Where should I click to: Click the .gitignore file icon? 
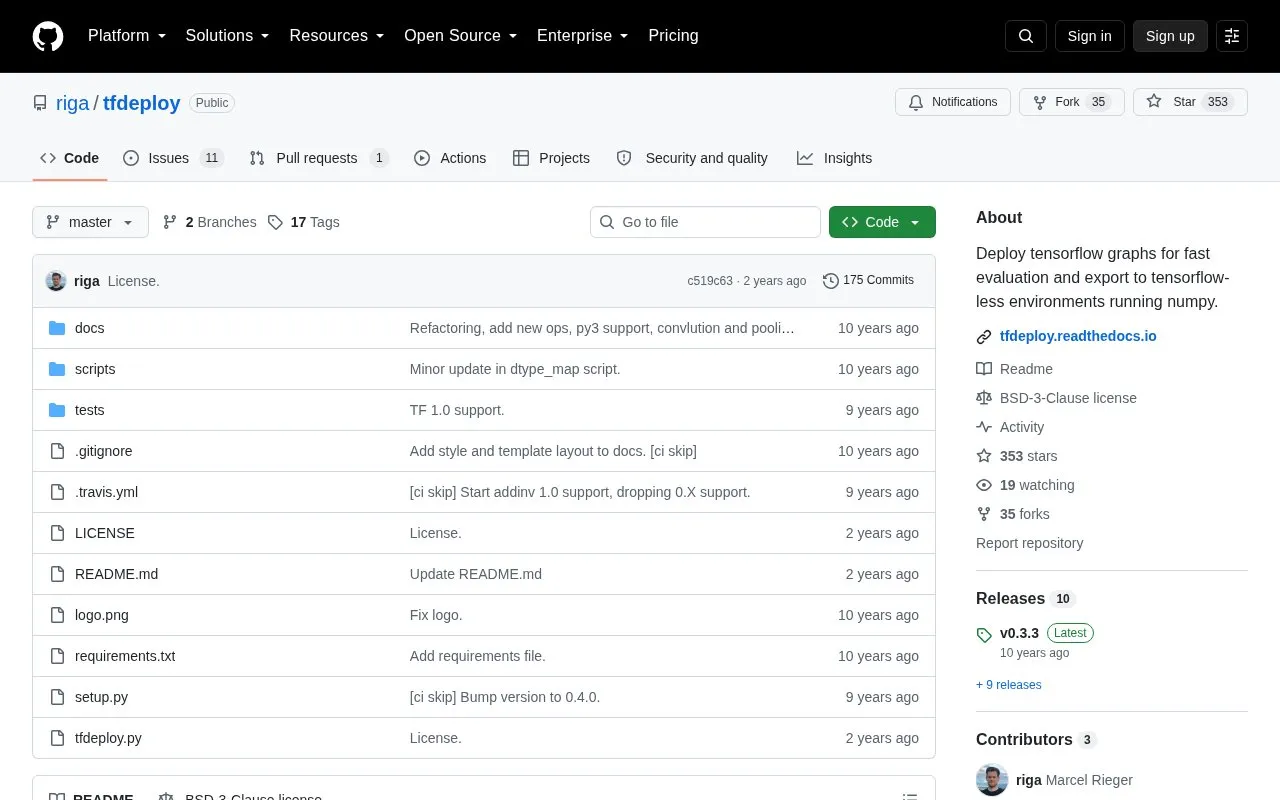57,451
